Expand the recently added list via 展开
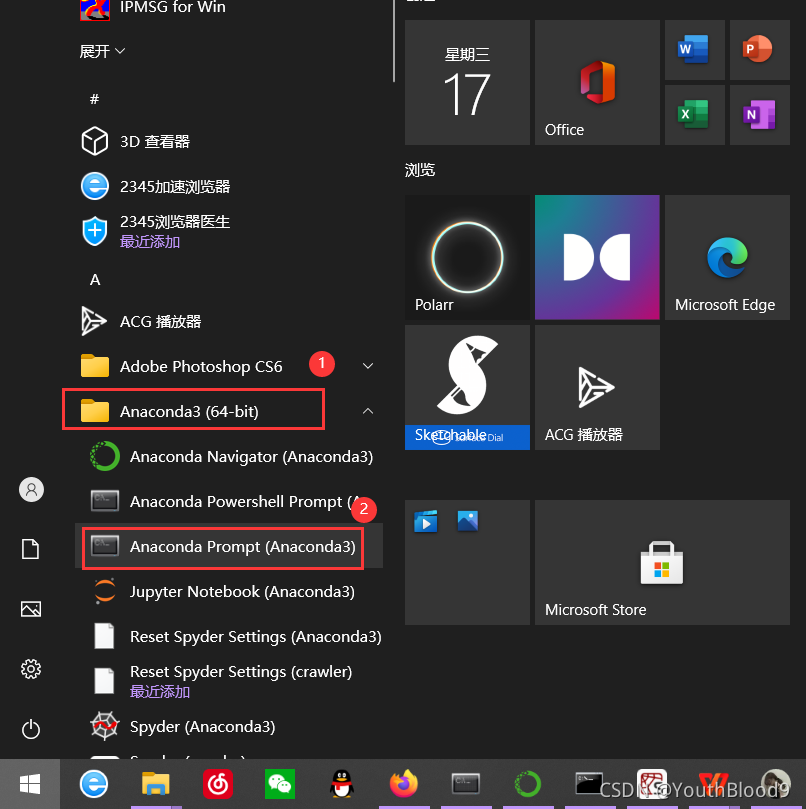Image resolution: width=806 pixels, height=809 pixels. (x=102, y=51)
